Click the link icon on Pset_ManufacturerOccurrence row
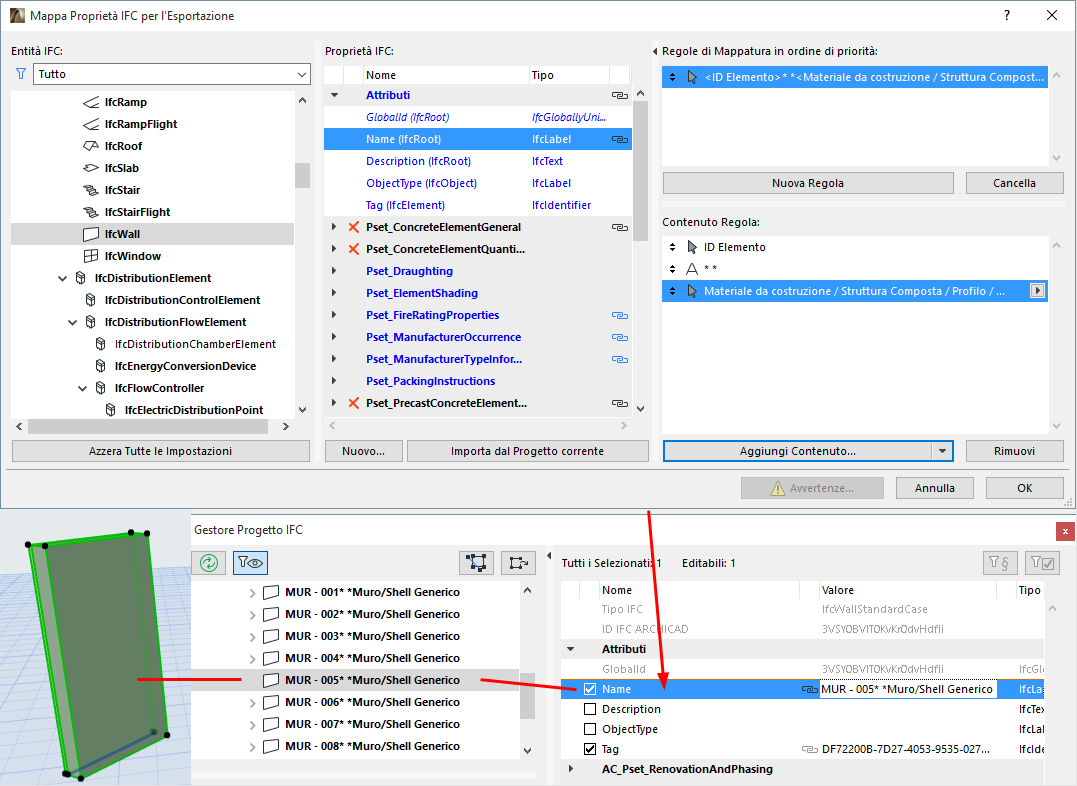1077x786 pixels. point(620,337)
